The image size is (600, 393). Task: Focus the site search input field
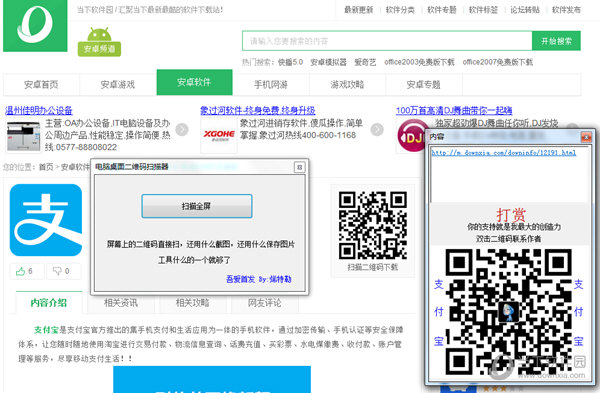click(x=387, y=41)
